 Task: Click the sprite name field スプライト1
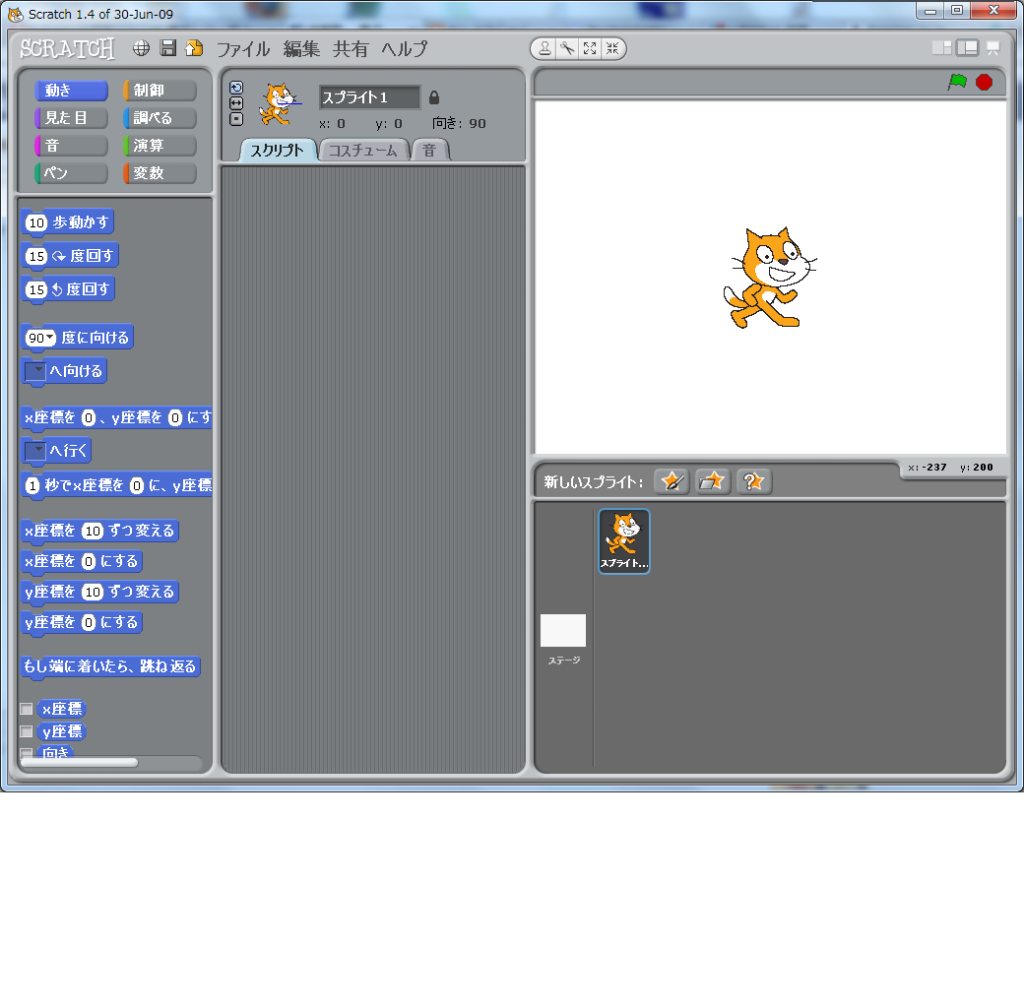[369, 98]
